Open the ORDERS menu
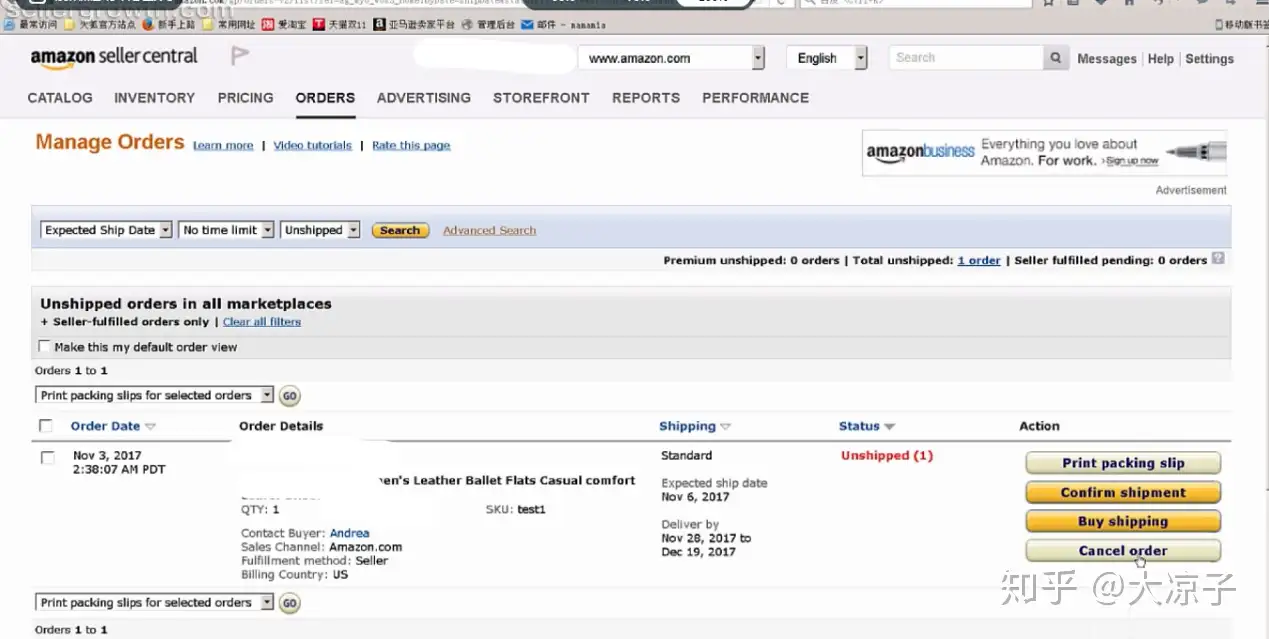The width and height of the screenshot is (1269, 639). click(325, 98)
